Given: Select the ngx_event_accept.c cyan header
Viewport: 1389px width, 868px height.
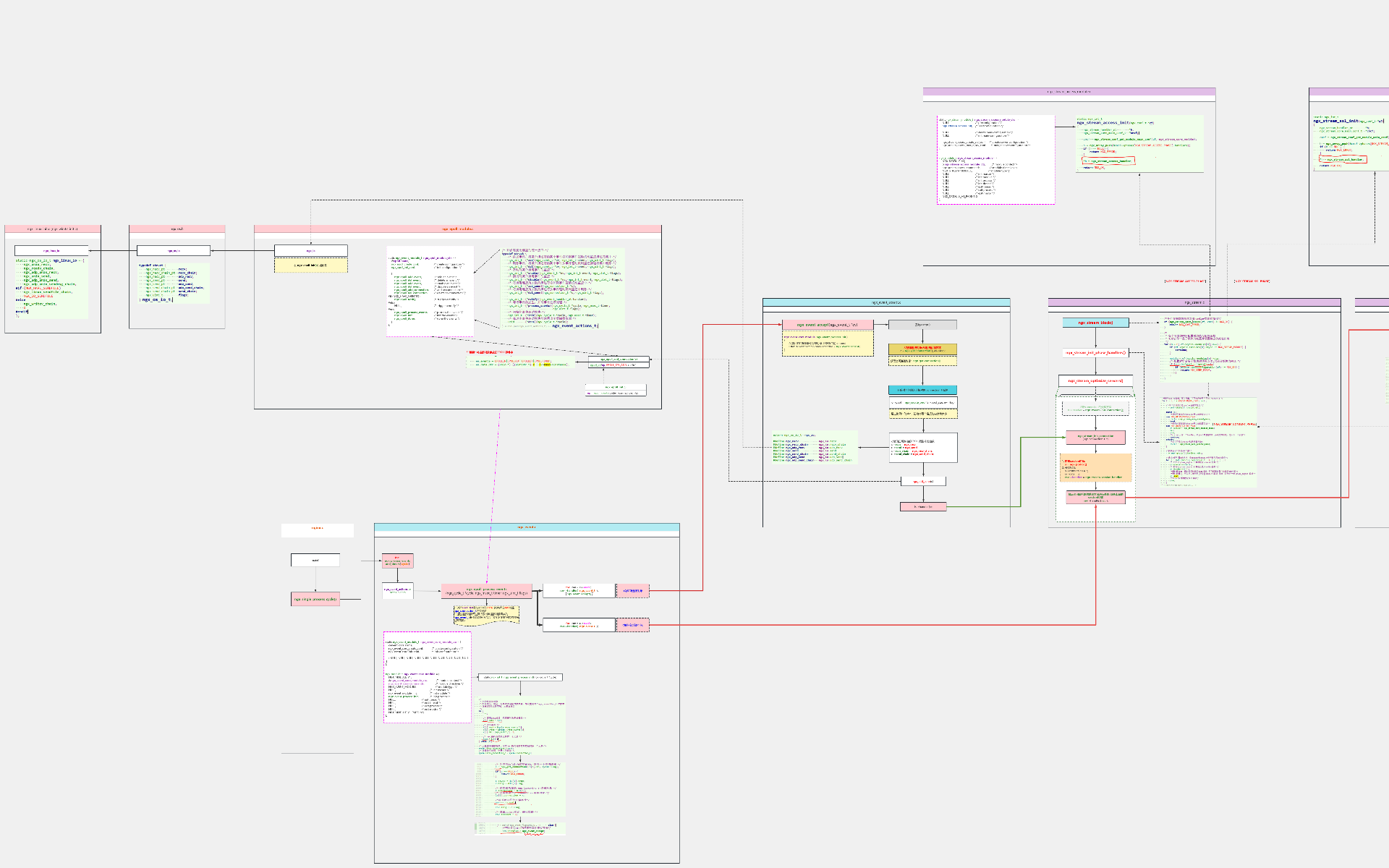Looking at the screenshot, I should (885, 302).
